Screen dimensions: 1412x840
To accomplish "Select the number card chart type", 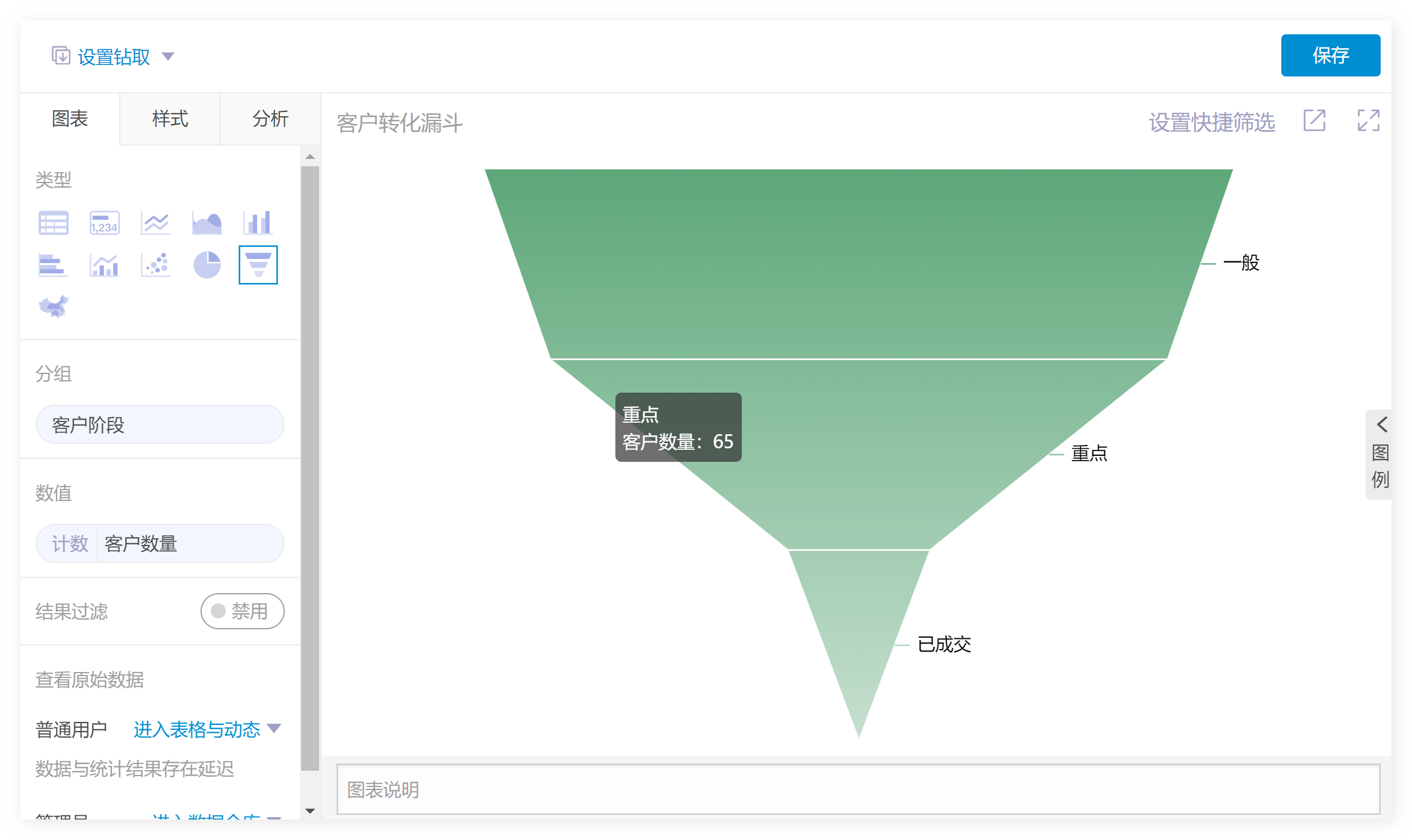I will [x=105, y=223].
